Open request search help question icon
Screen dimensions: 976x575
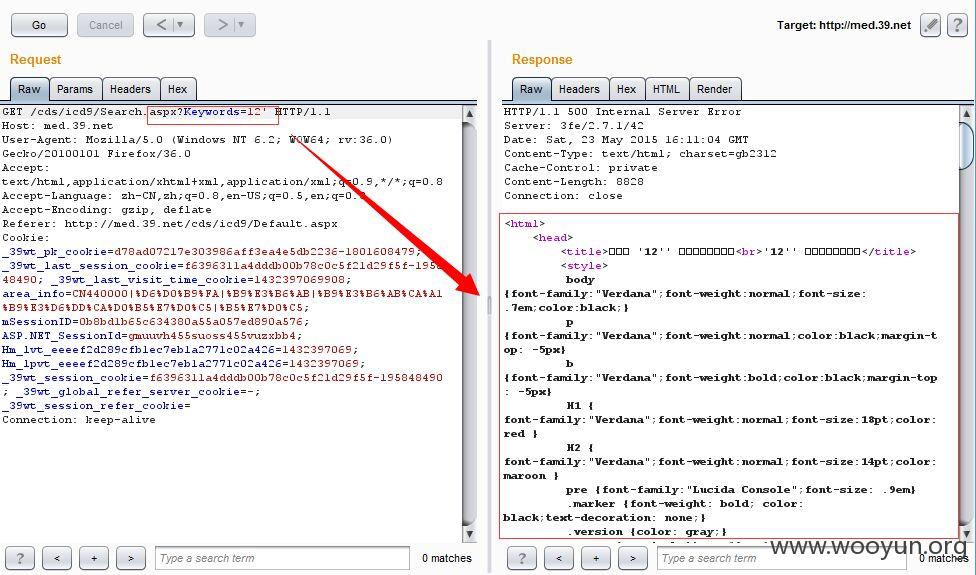pyautogui.click(x=20, y=558)
